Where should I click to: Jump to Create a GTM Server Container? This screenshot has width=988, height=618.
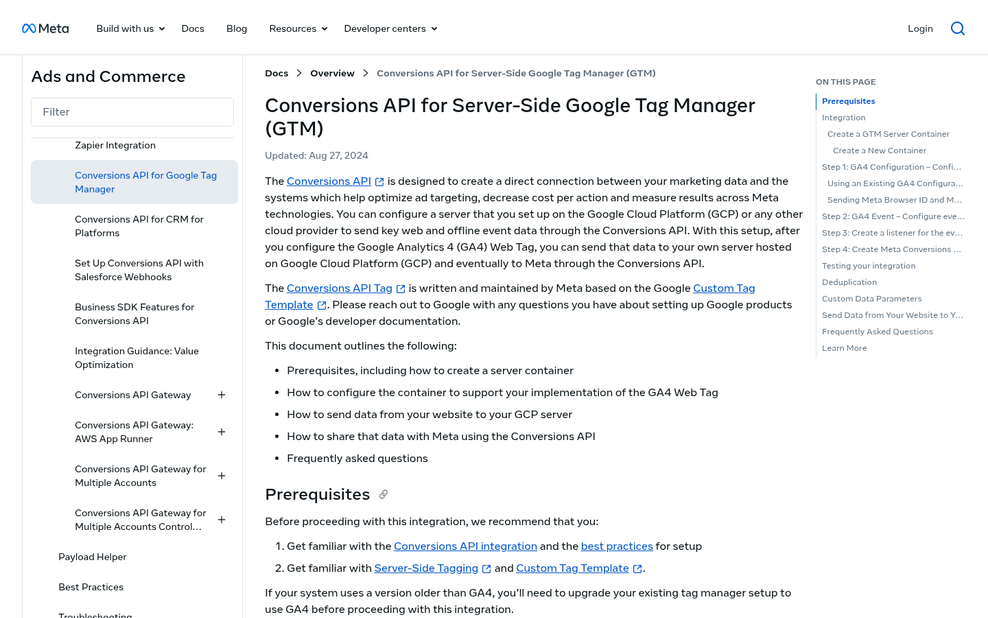[888, 134]
